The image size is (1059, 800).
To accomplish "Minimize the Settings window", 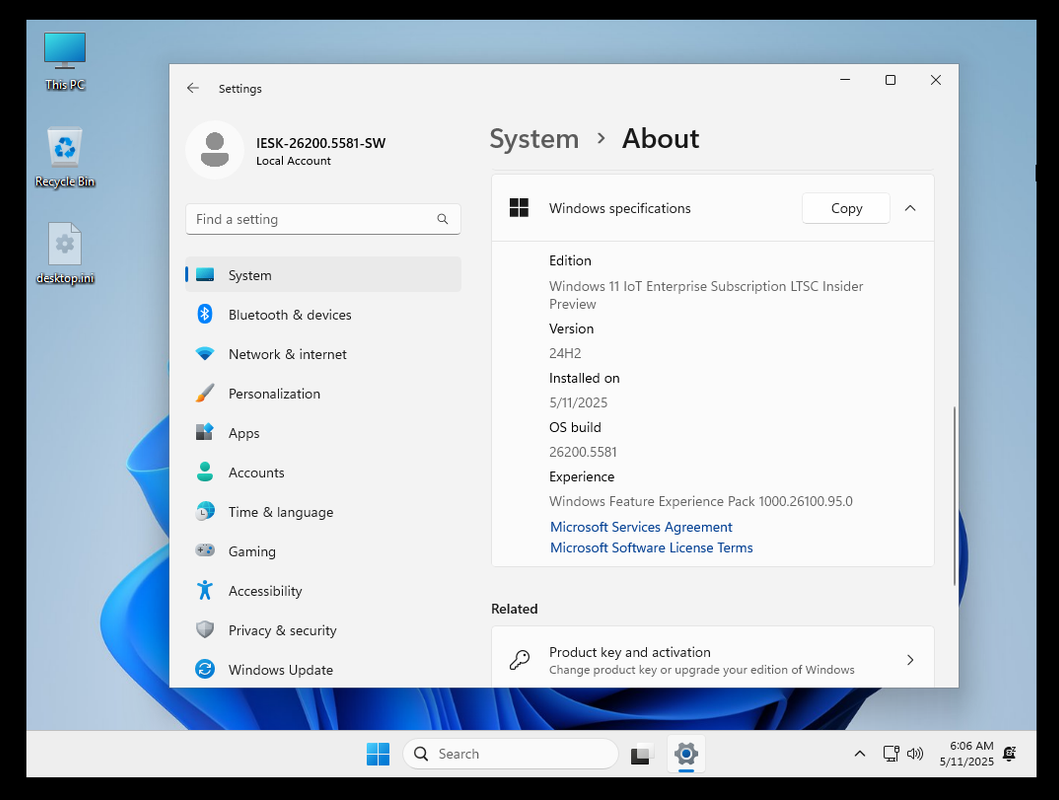I will [845, 80].
